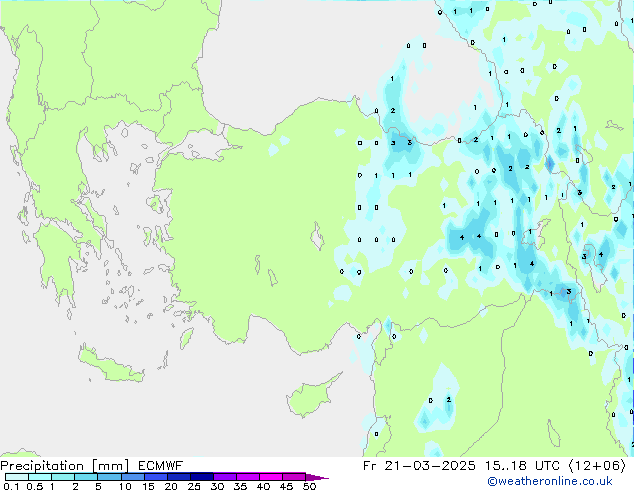
Task: Click the legend tick label '30'
Action: point(217,486)
